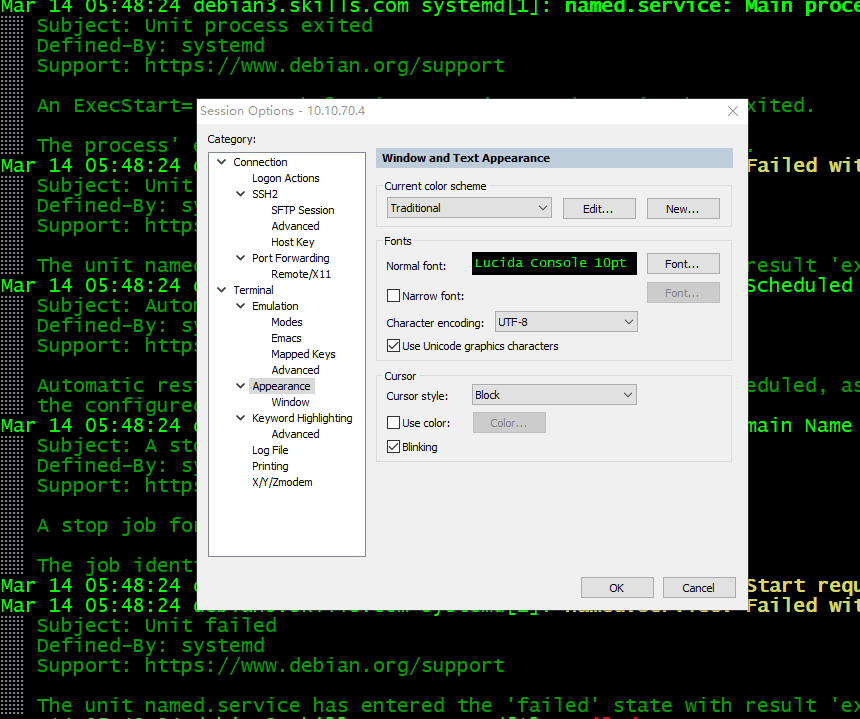Select Remote/X11 category

coord(301,274)
